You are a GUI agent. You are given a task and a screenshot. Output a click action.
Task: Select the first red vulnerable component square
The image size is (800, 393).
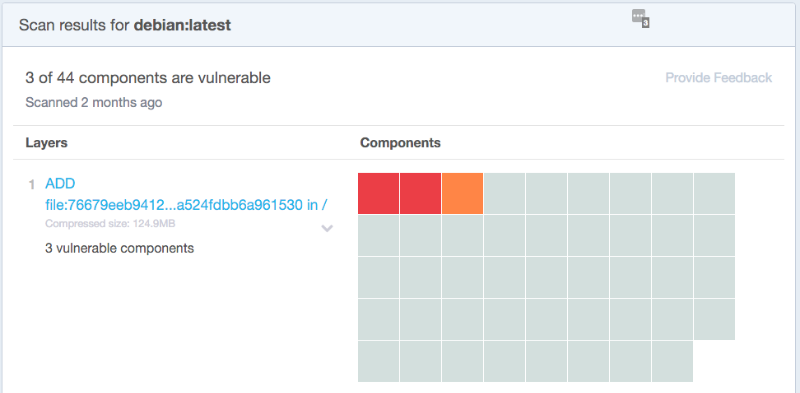379,193
